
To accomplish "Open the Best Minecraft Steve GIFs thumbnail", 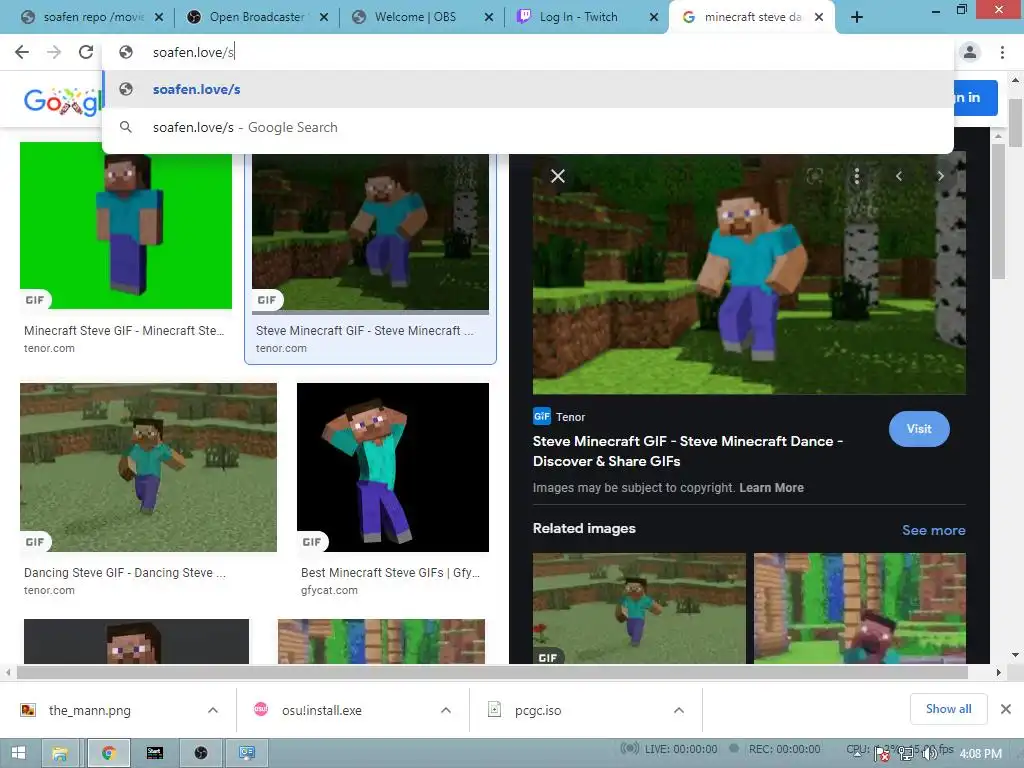I will 392,468.
